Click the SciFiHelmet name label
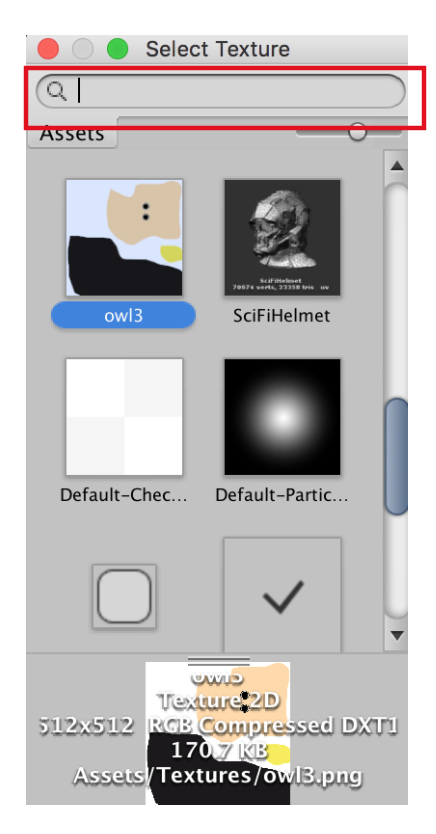 click(282, 315)
